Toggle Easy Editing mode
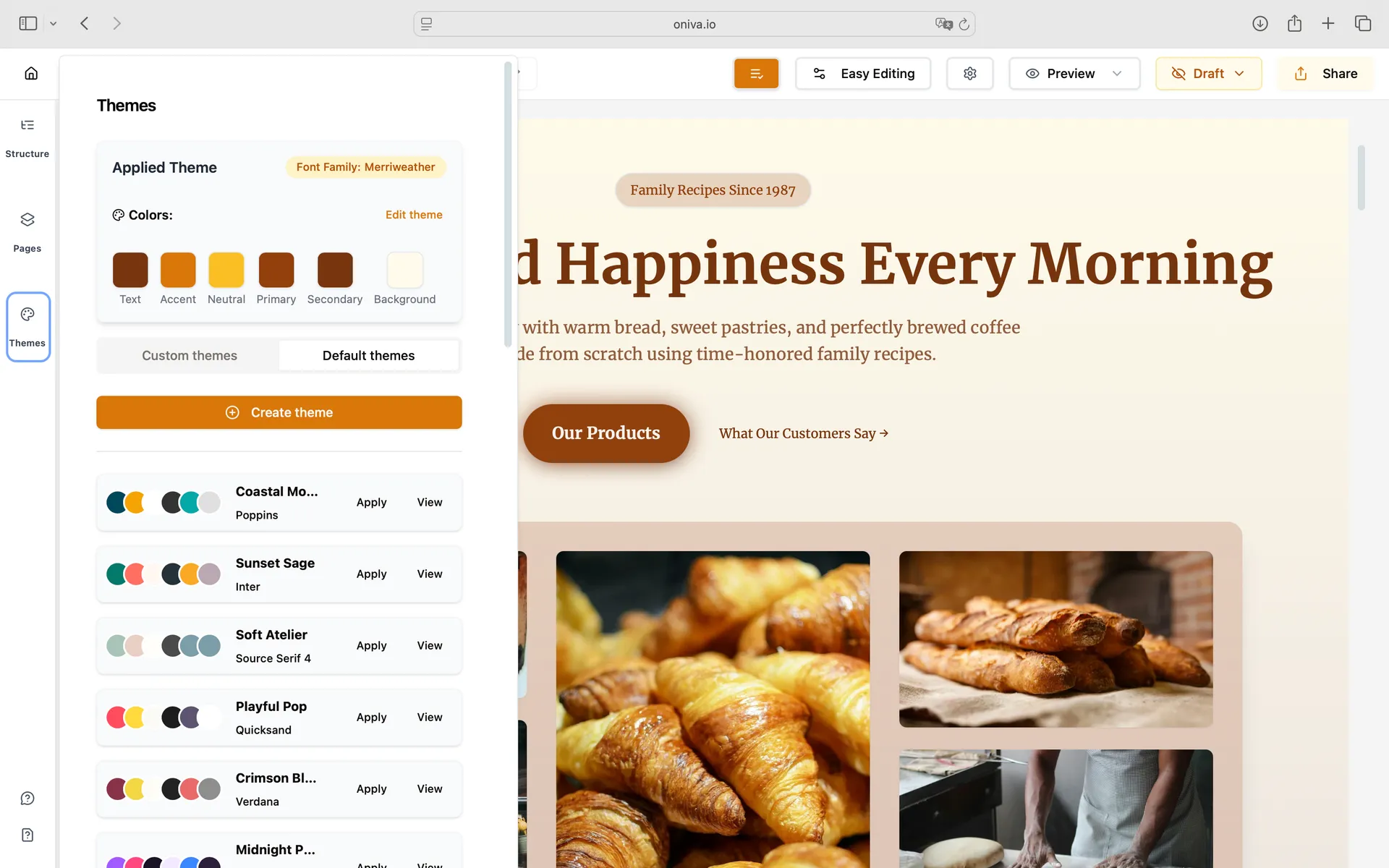 click(x=863, y=74)
